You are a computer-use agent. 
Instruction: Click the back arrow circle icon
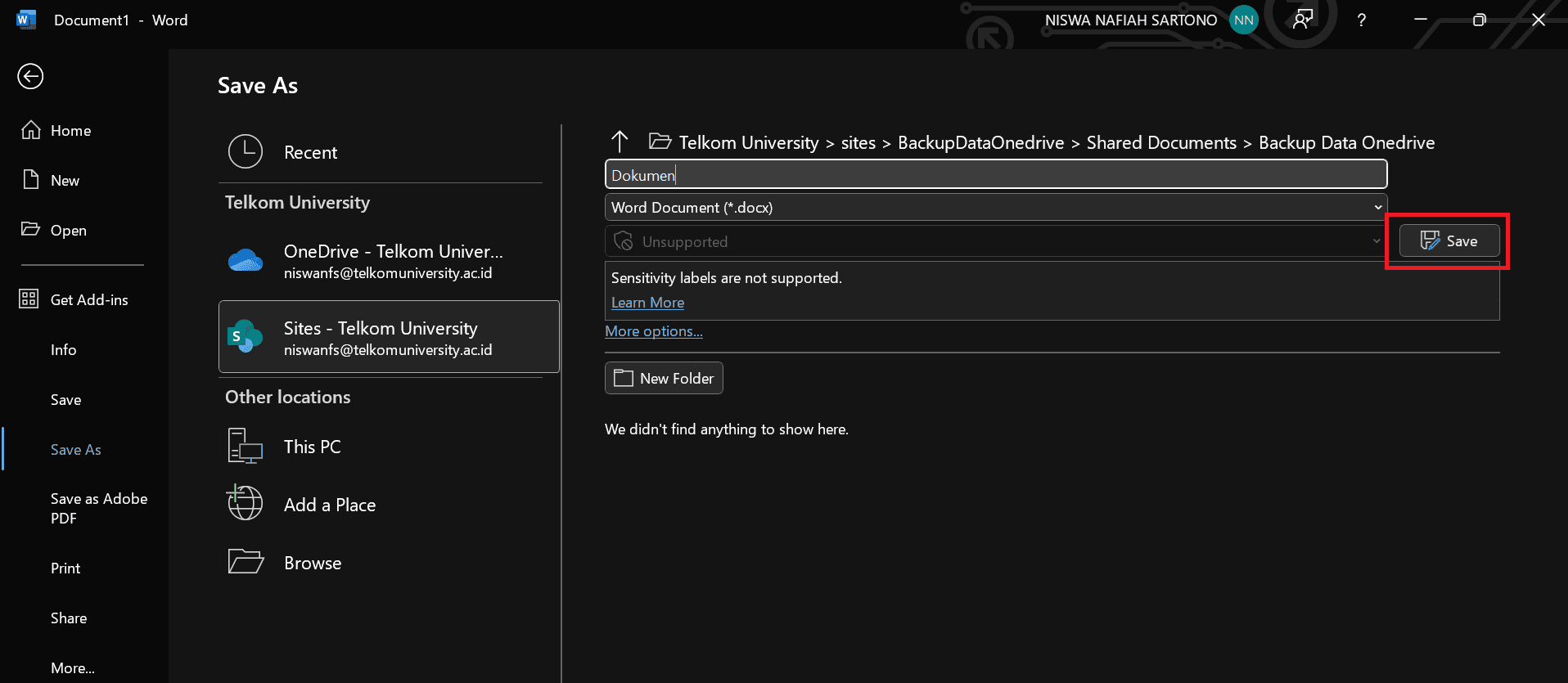30,77
